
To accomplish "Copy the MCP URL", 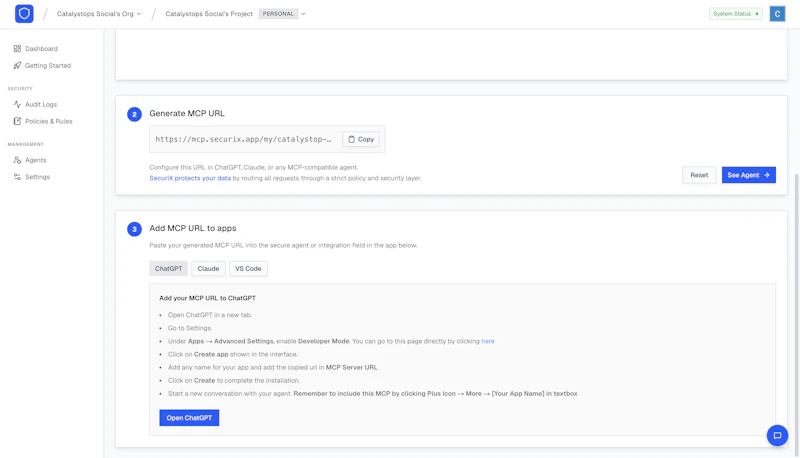I will point(361,139).
